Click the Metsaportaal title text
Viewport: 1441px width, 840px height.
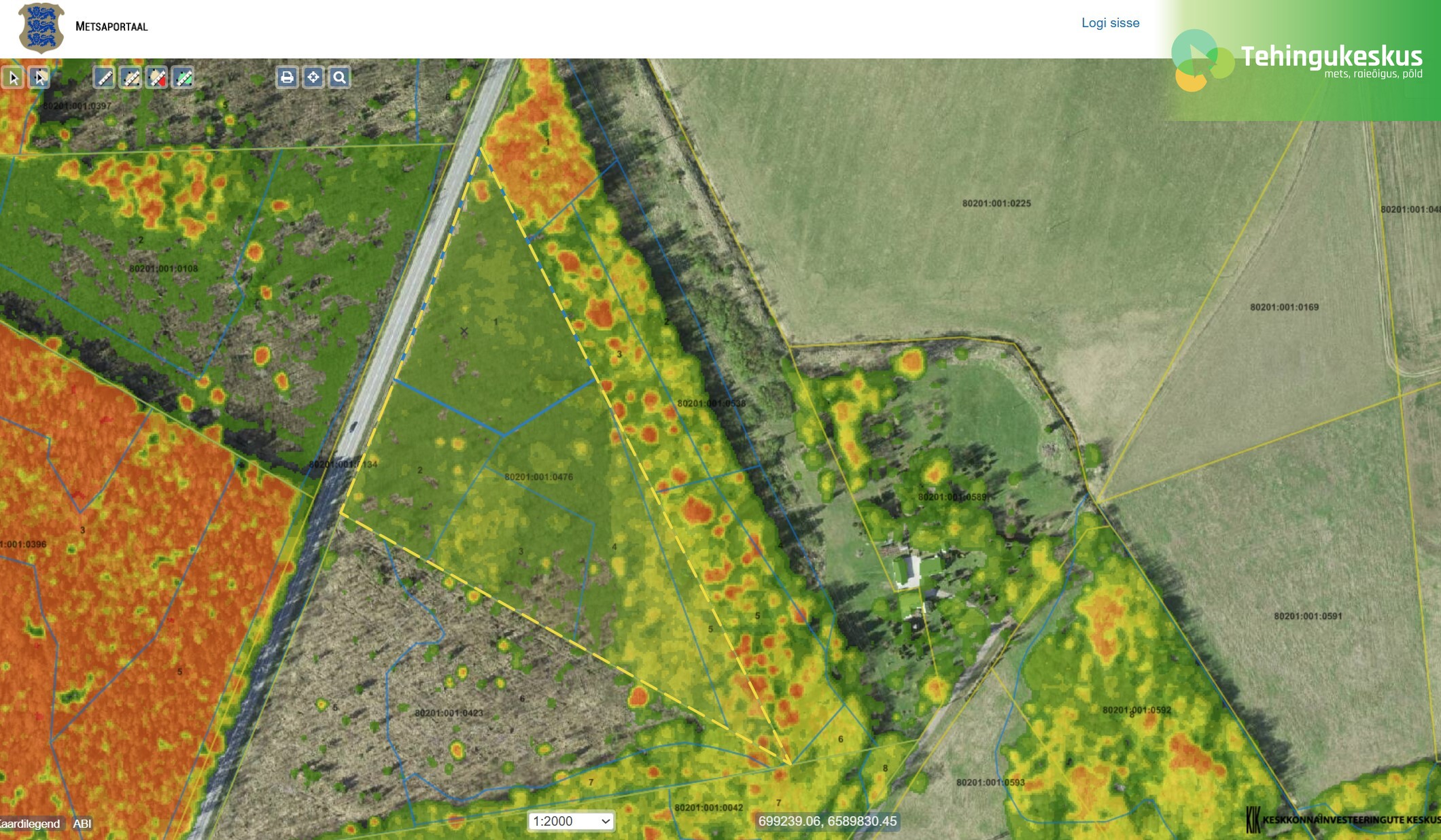point(111,27)
